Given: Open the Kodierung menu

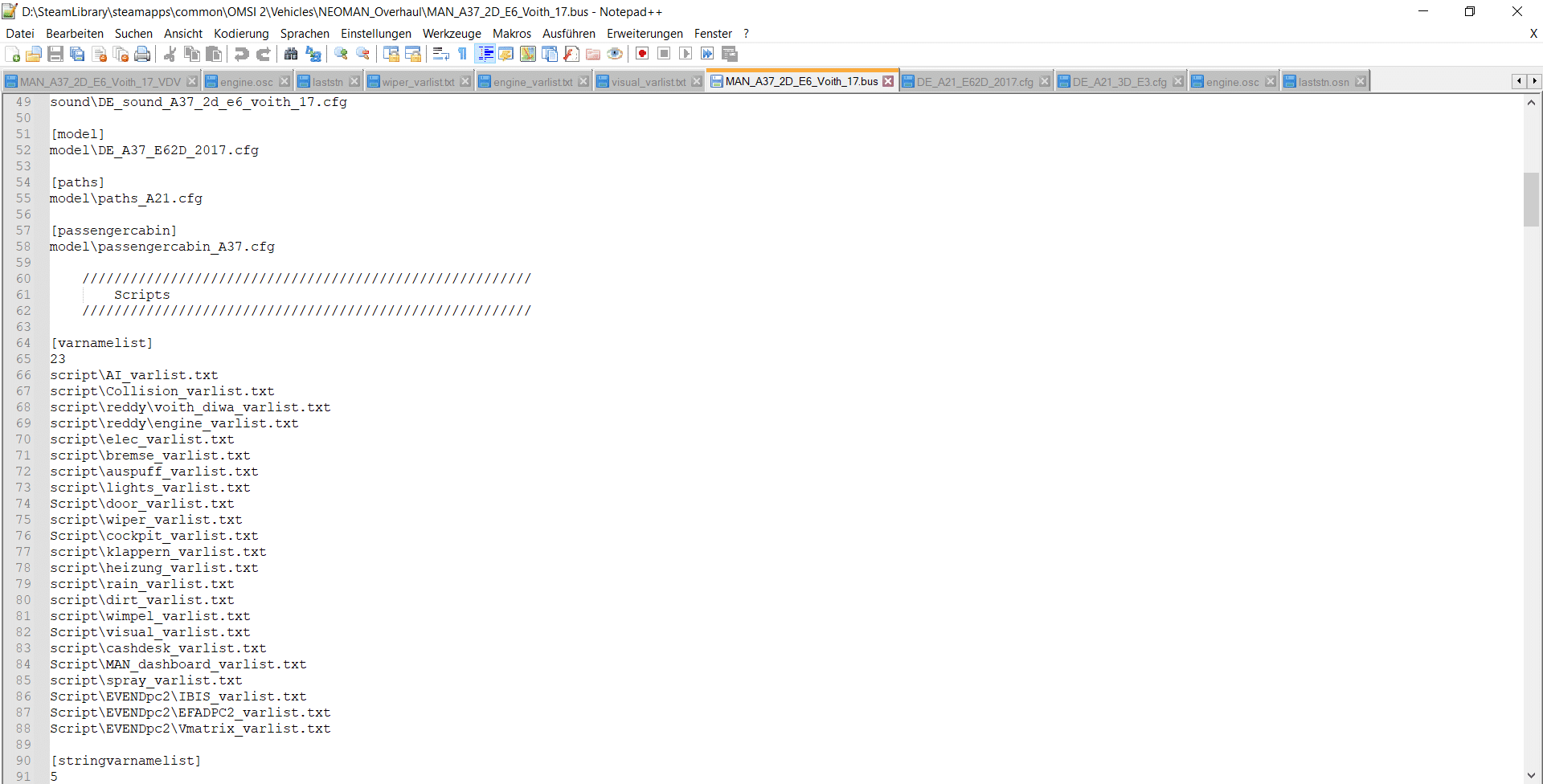Looking at the screenshot, I should click(x=241, y=34).
